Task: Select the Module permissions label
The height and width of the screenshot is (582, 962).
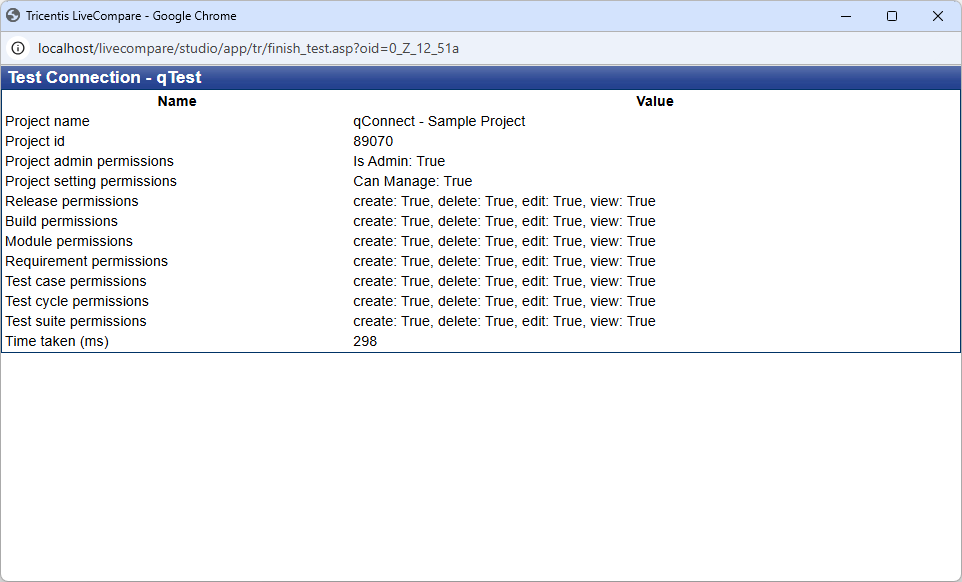Action: [x=68, y=241]
